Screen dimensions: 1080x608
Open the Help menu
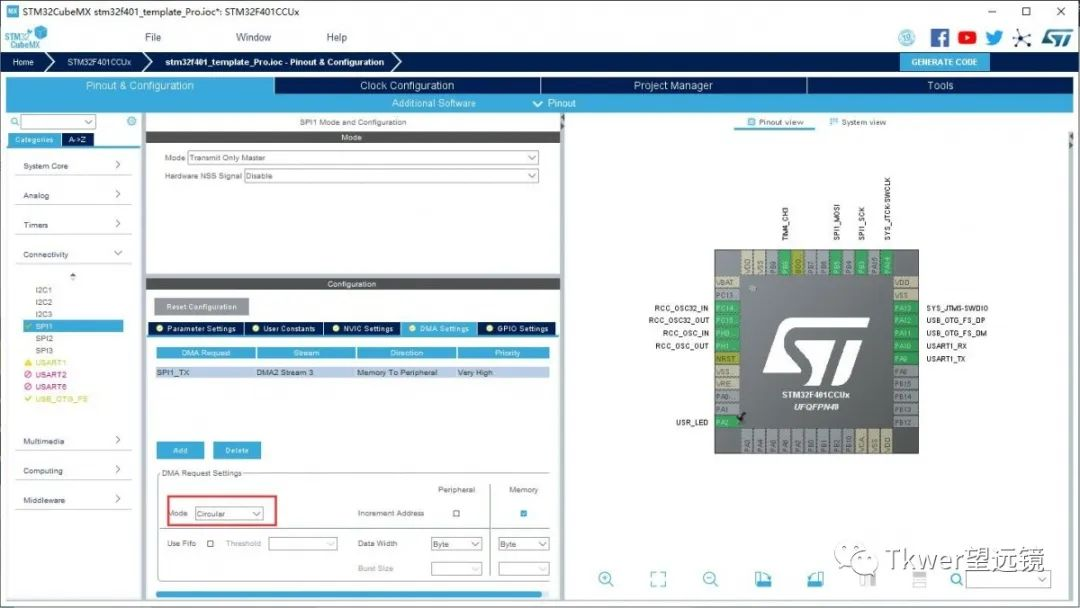pos(337,37)
